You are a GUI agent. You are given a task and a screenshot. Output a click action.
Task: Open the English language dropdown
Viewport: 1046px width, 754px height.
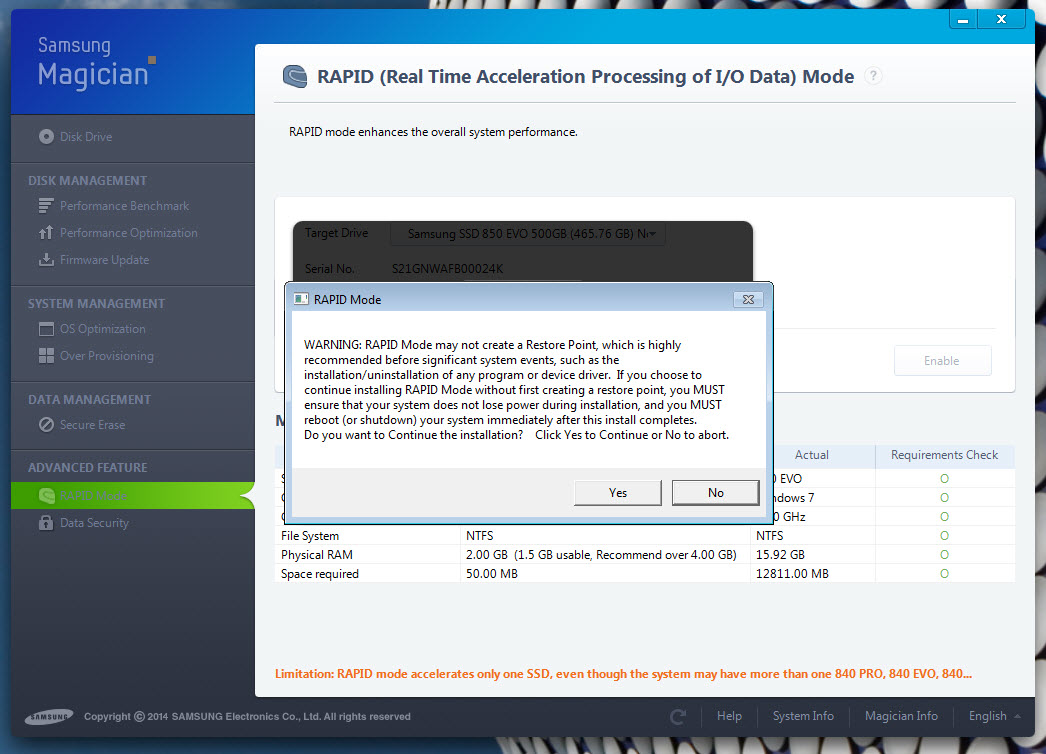(995, 716)
